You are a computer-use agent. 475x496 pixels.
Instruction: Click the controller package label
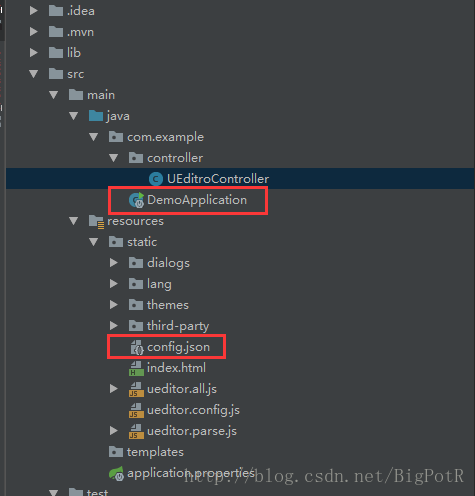(x=175, y=158)
